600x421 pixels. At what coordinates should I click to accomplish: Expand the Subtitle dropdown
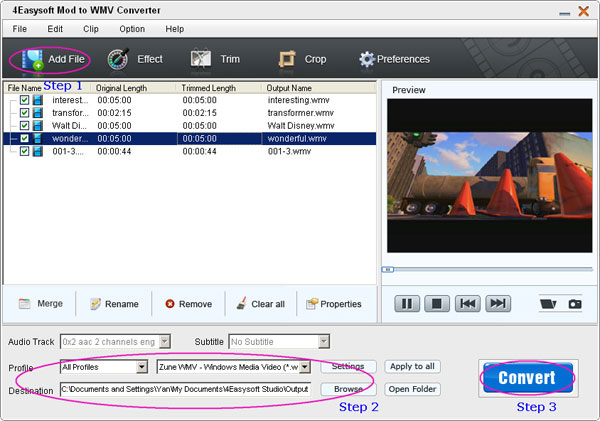[x=324, y=341]
